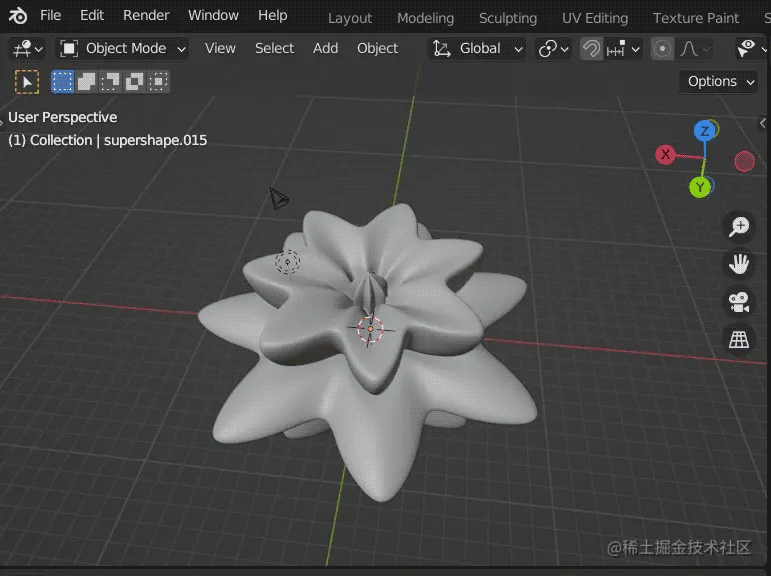
Task: Select the camera object in the viewport
Action: click(x=279, y=198)
